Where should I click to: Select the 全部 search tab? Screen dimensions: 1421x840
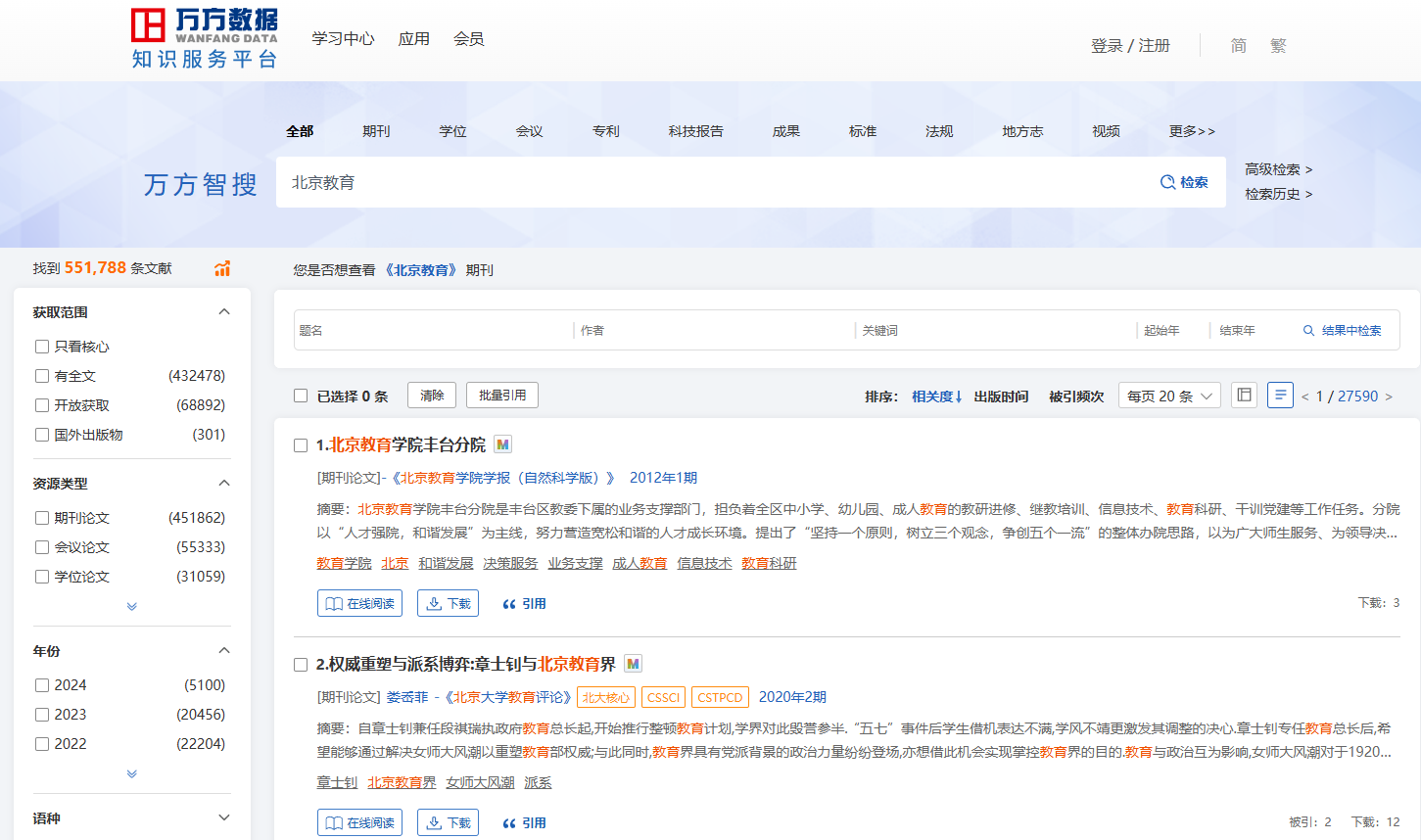pos(300,131)
